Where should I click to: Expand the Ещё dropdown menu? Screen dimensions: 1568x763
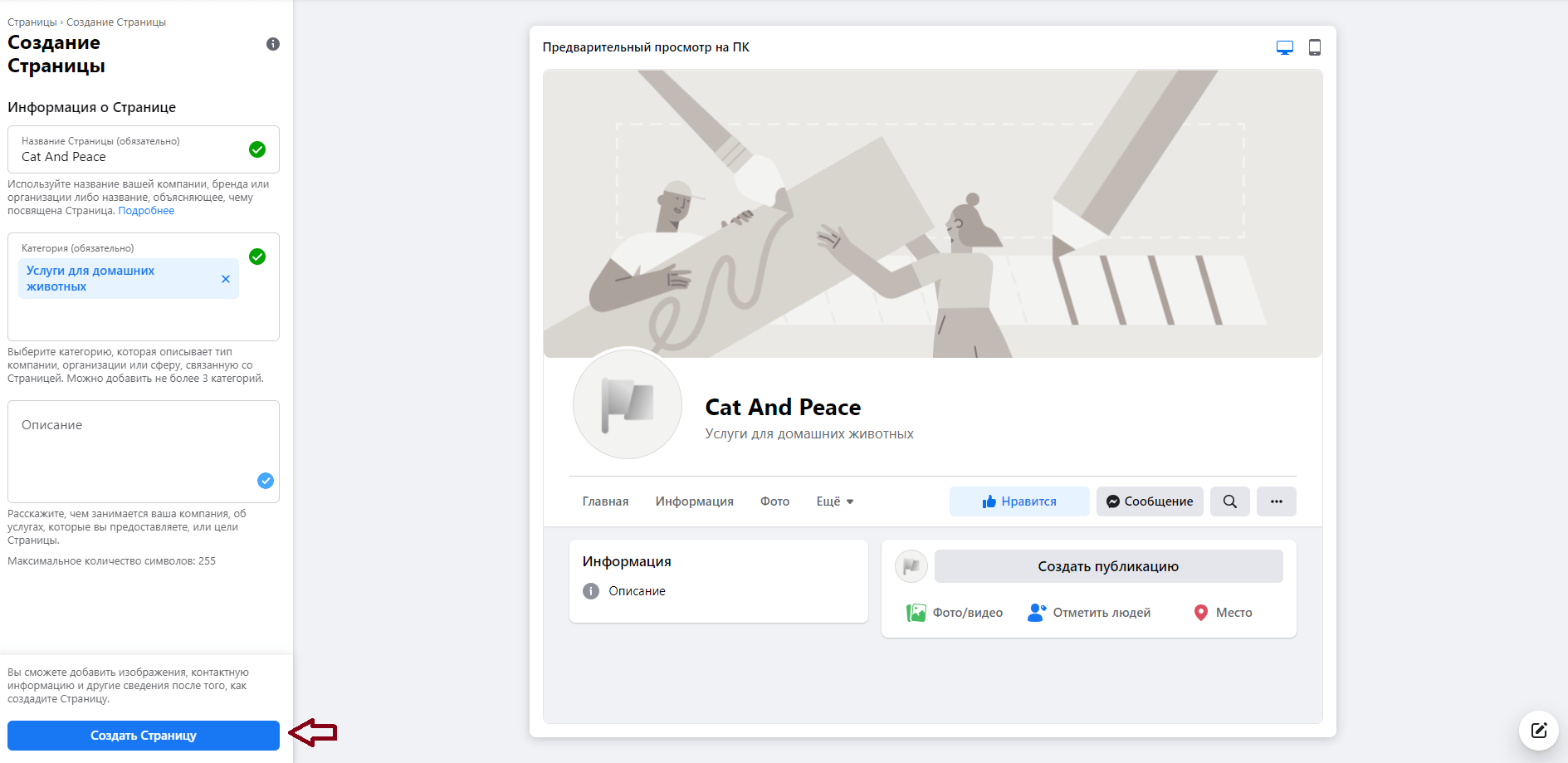(834, 501)
